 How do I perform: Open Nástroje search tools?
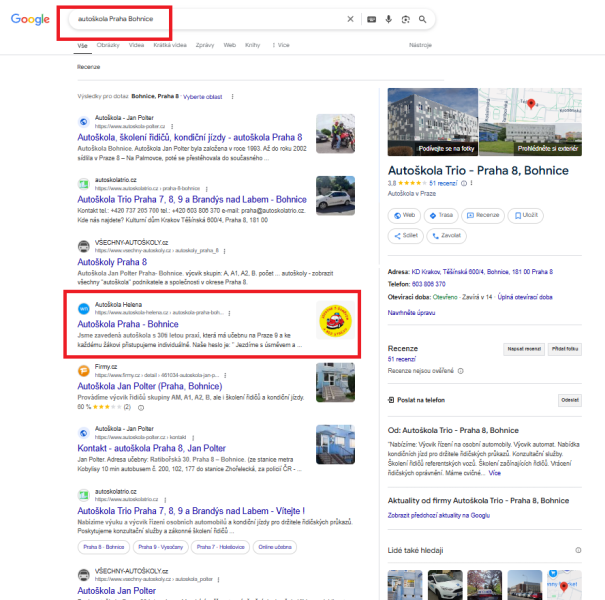420,45
